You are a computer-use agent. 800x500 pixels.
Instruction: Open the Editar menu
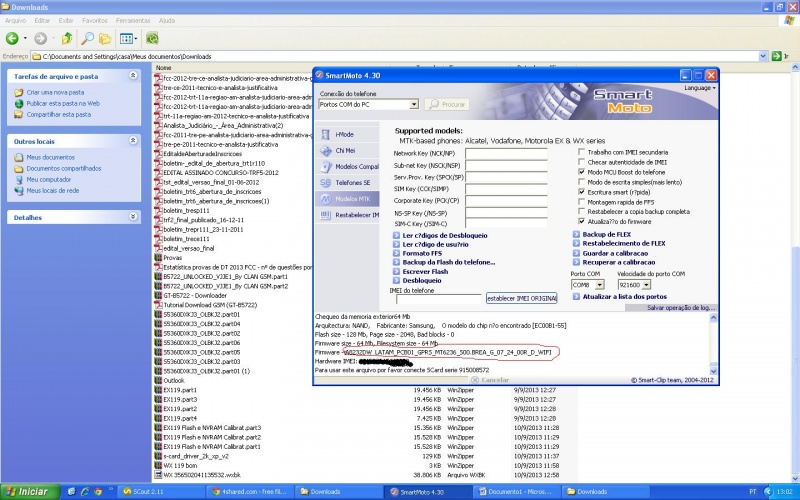42,21
